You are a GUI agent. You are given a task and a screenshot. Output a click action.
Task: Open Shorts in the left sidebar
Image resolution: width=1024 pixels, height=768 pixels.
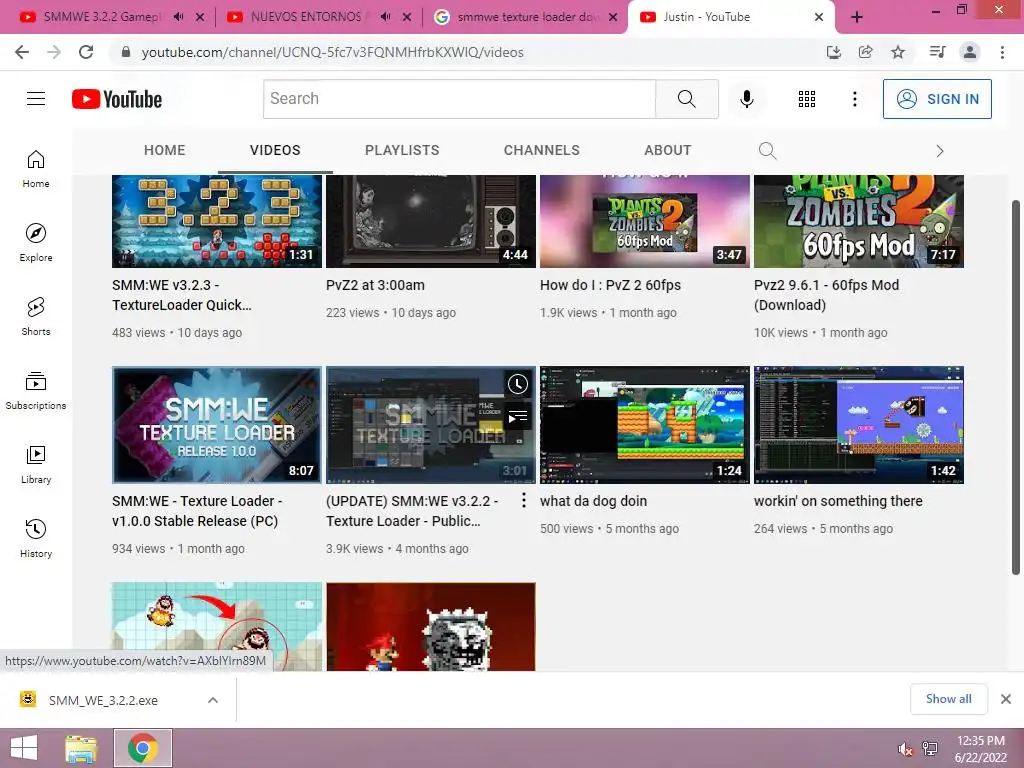tap(36, 317)
